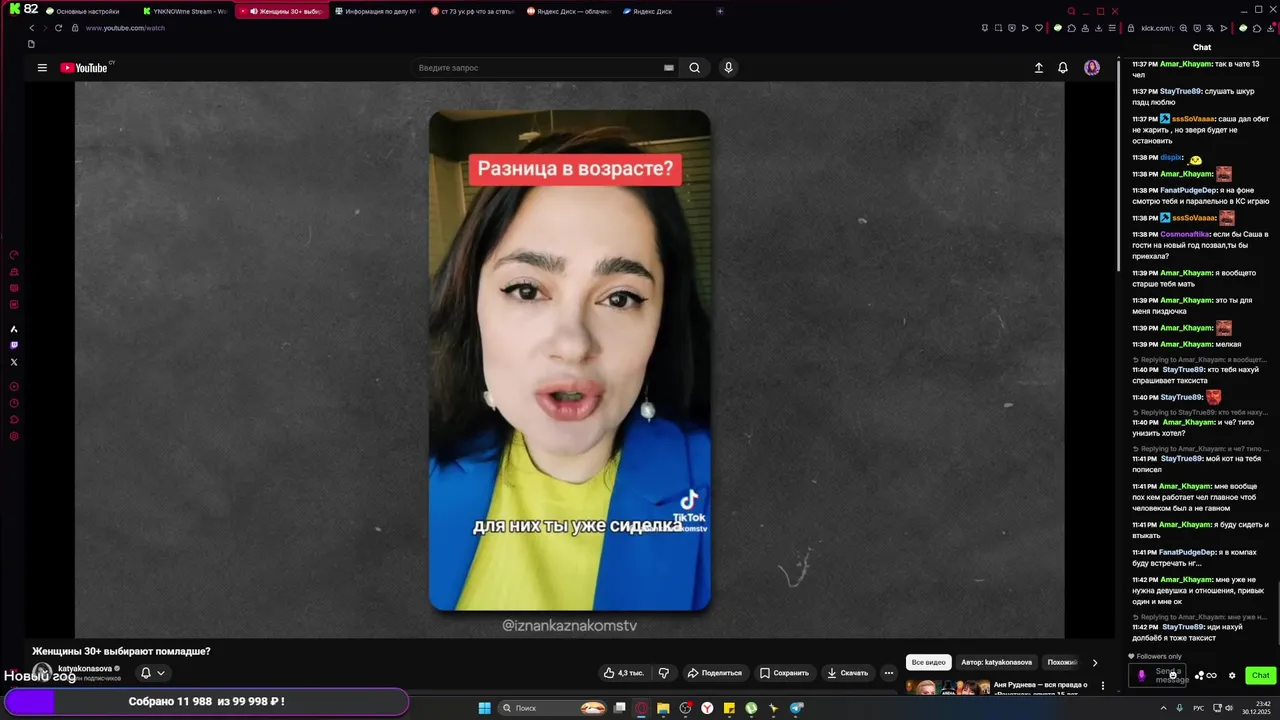Switch to 'Яндекс Диск — облачное' tab

point(570,11)
